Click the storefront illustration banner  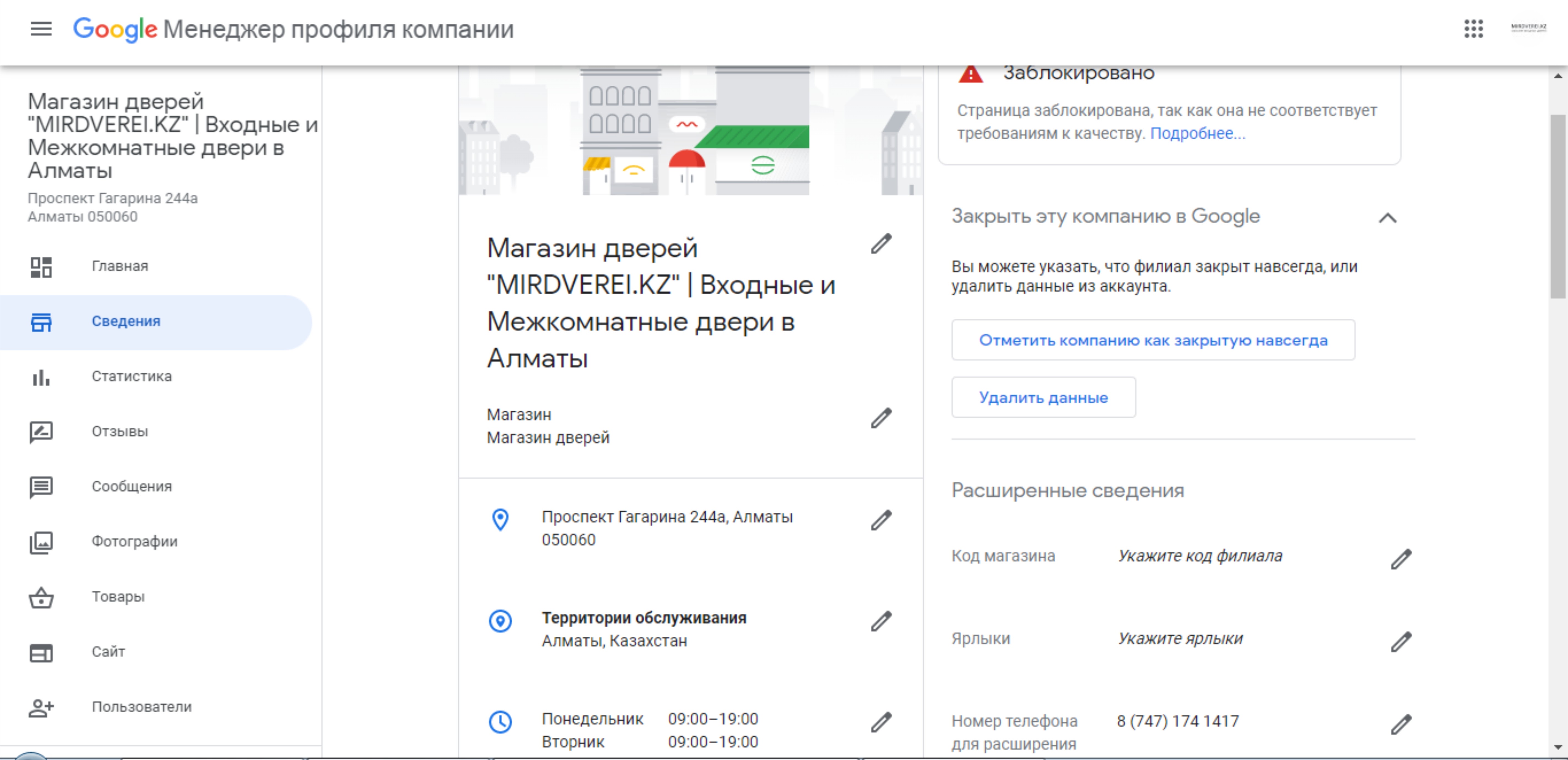tap(691, 130)
